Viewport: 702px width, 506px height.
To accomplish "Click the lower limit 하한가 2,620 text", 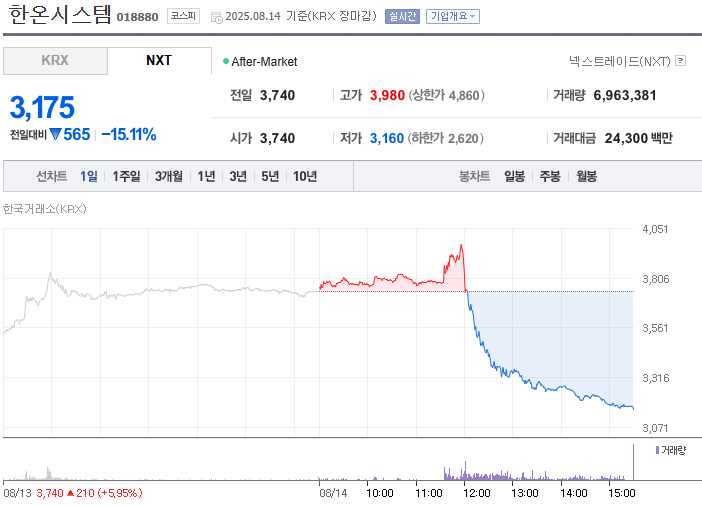I will (445, 138).
